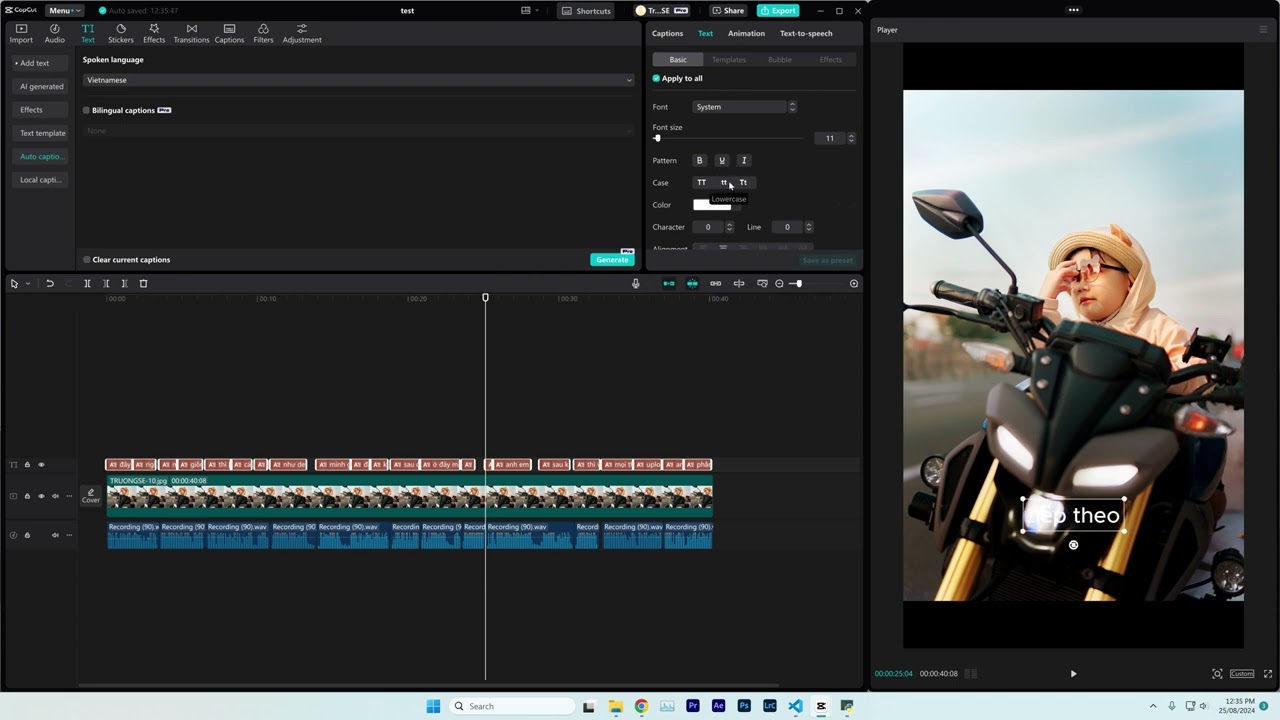1280x720 pixels.
Task: Select the Templates sub-tab
Action: tap(729, 60)
